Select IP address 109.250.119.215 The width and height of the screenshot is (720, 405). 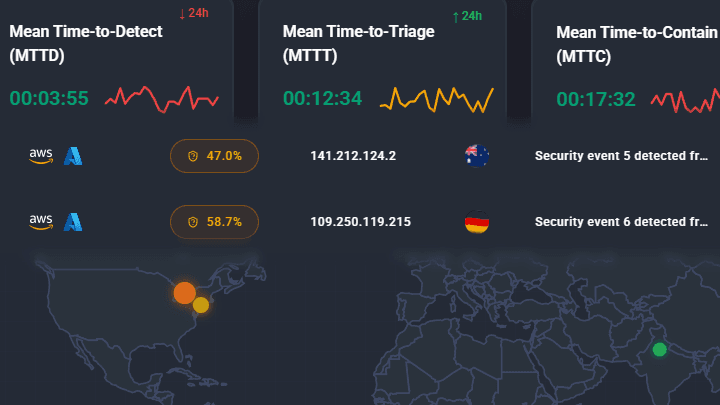tap(360, 222)
